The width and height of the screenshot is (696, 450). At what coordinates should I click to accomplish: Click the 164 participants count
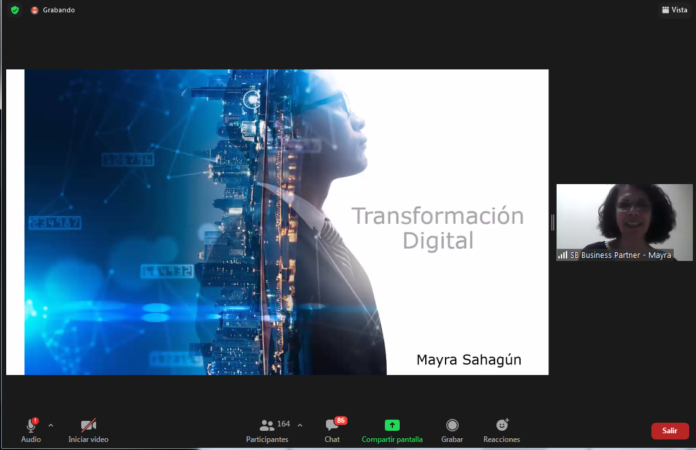[x=284, y=424]
